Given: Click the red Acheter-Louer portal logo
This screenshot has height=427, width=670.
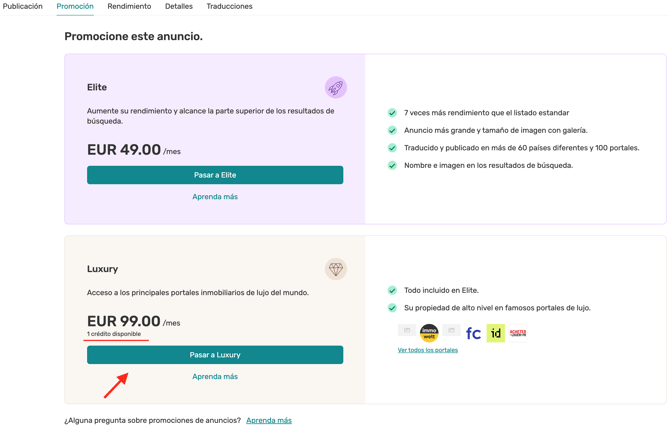Looking at the screenshot, I should click(518, 333).
